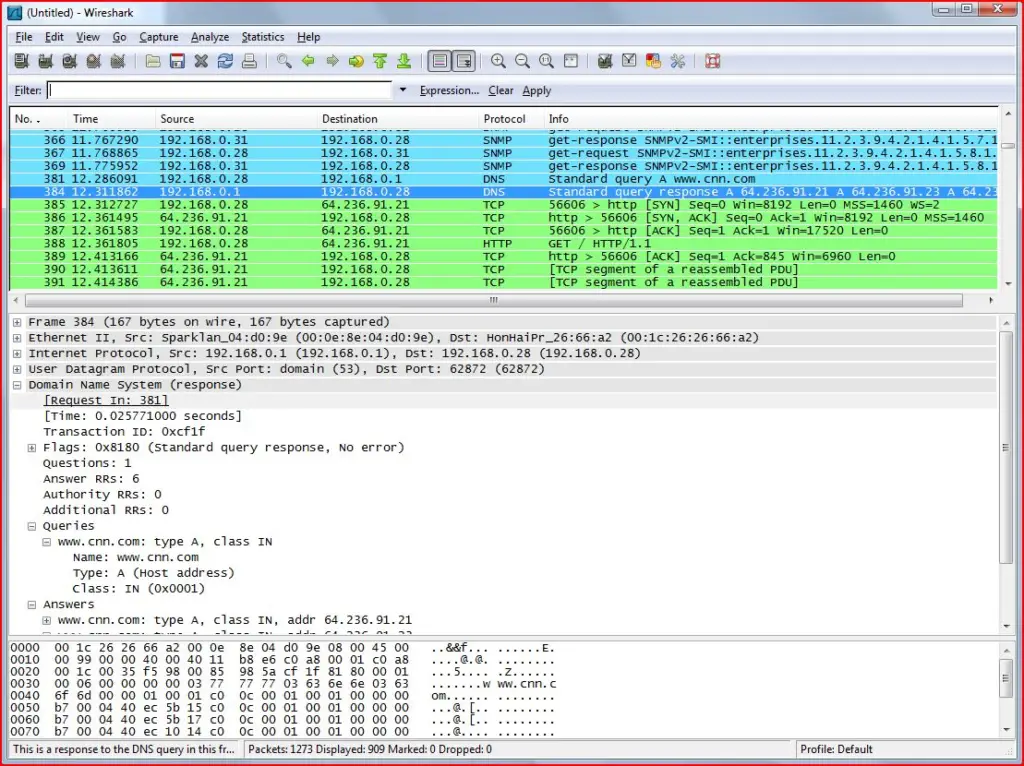This screenshot has height=766, width=1024.
Task: Open the filter bookmark dropdown arrow
Action: pyautogui.click(x=403, y=89)
